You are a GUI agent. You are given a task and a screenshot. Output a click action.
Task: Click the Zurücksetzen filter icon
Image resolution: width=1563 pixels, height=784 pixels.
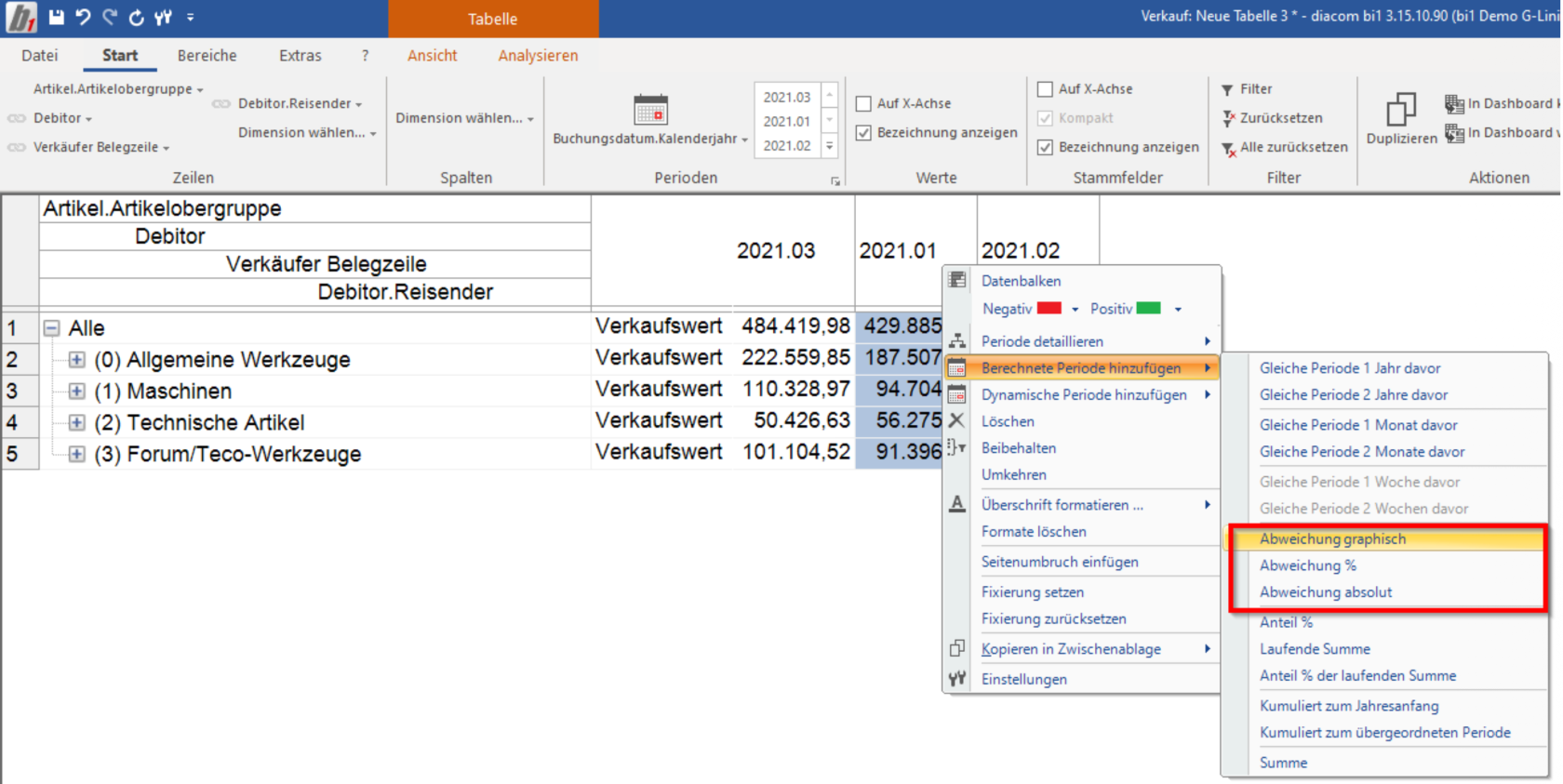1228,118
